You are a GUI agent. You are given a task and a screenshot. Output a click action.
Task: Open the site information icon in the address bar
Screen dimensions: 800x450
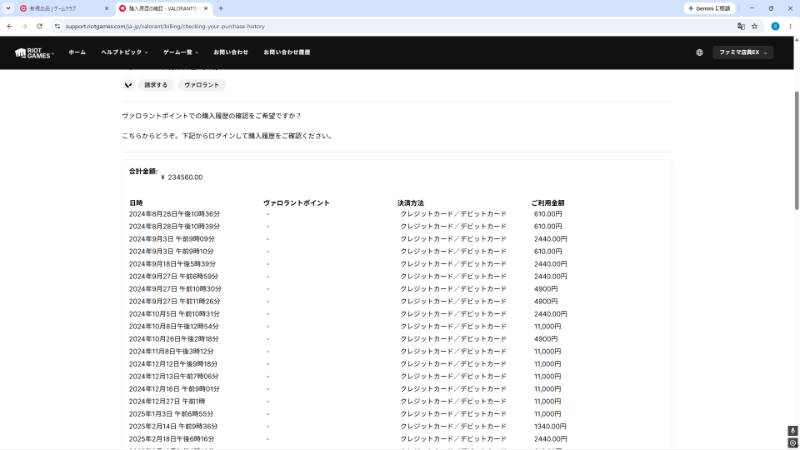click(x=57, y=26)
